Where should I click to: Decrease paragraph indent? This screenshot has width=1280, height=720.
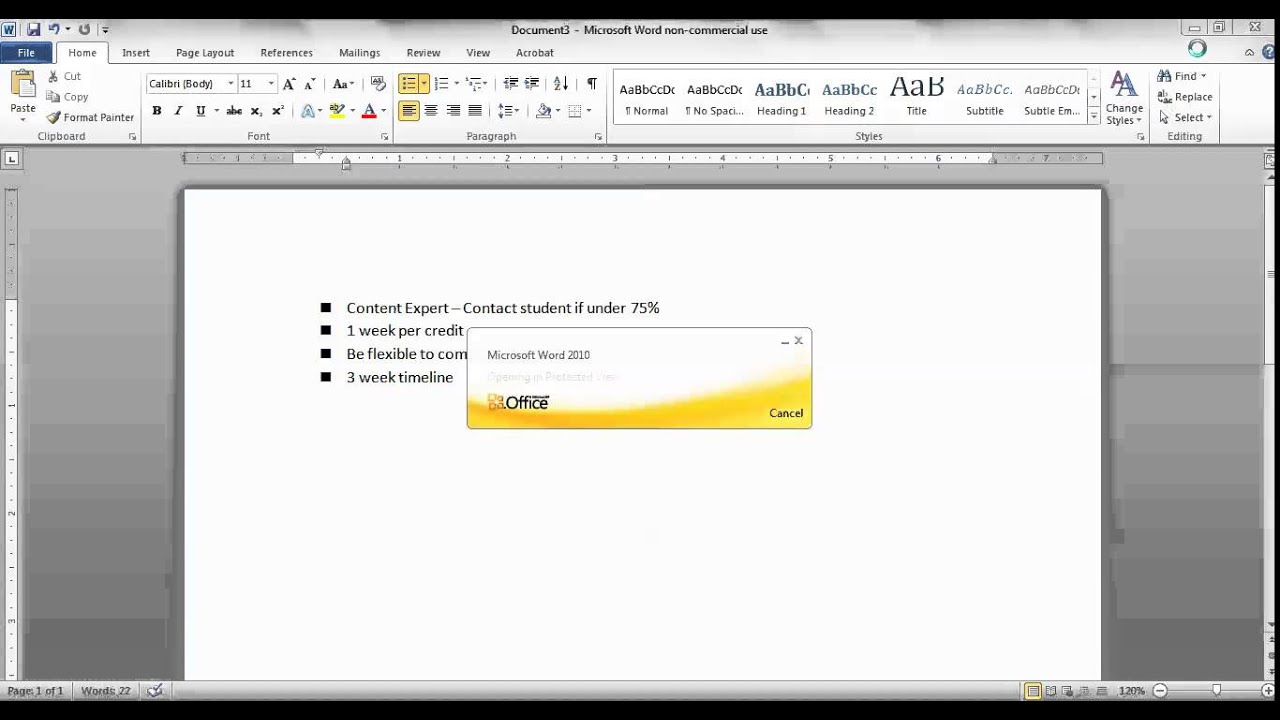pyautogui.click(x=510, y=84)
